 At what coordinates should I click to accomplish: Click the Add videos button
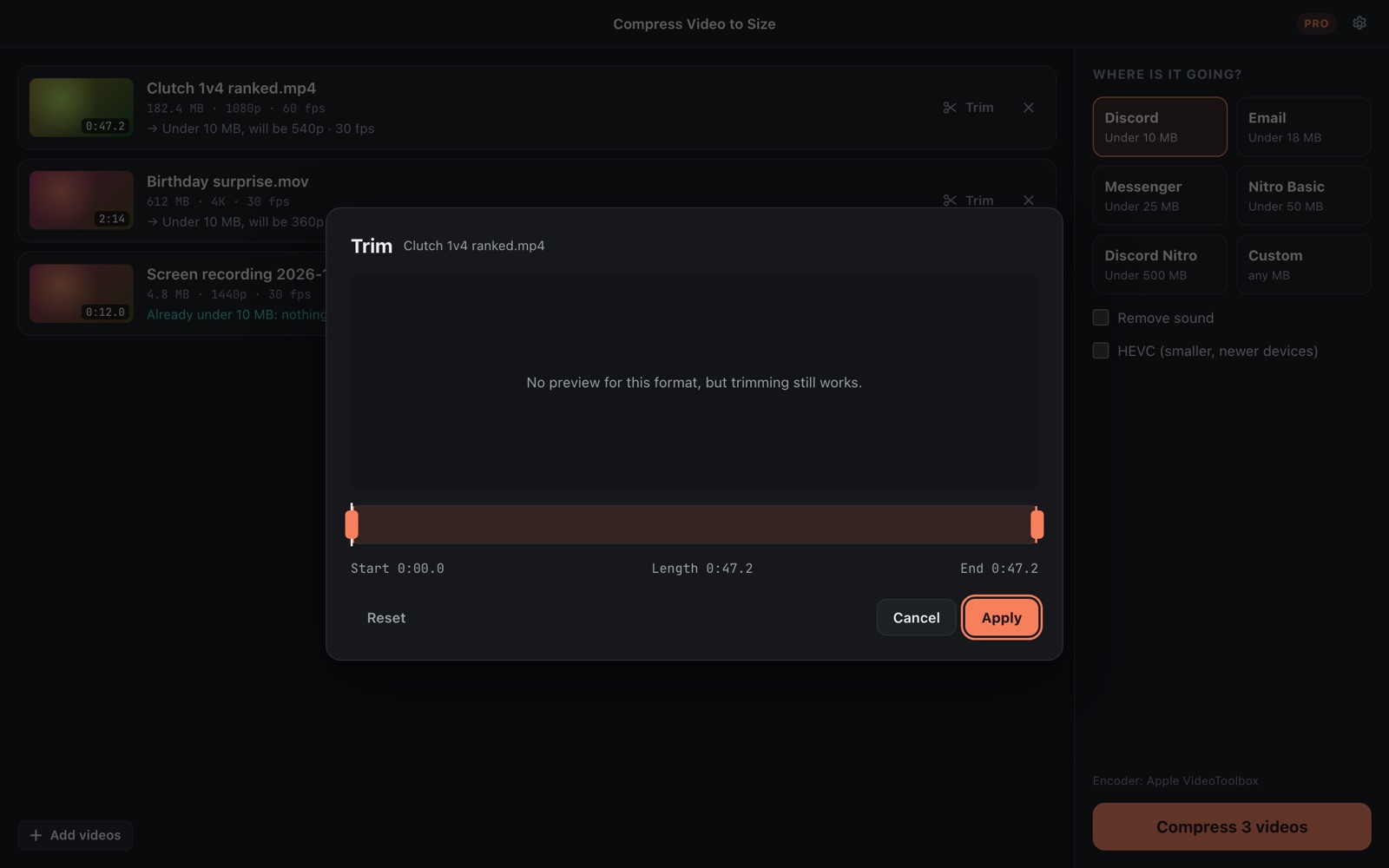(76, 835)
